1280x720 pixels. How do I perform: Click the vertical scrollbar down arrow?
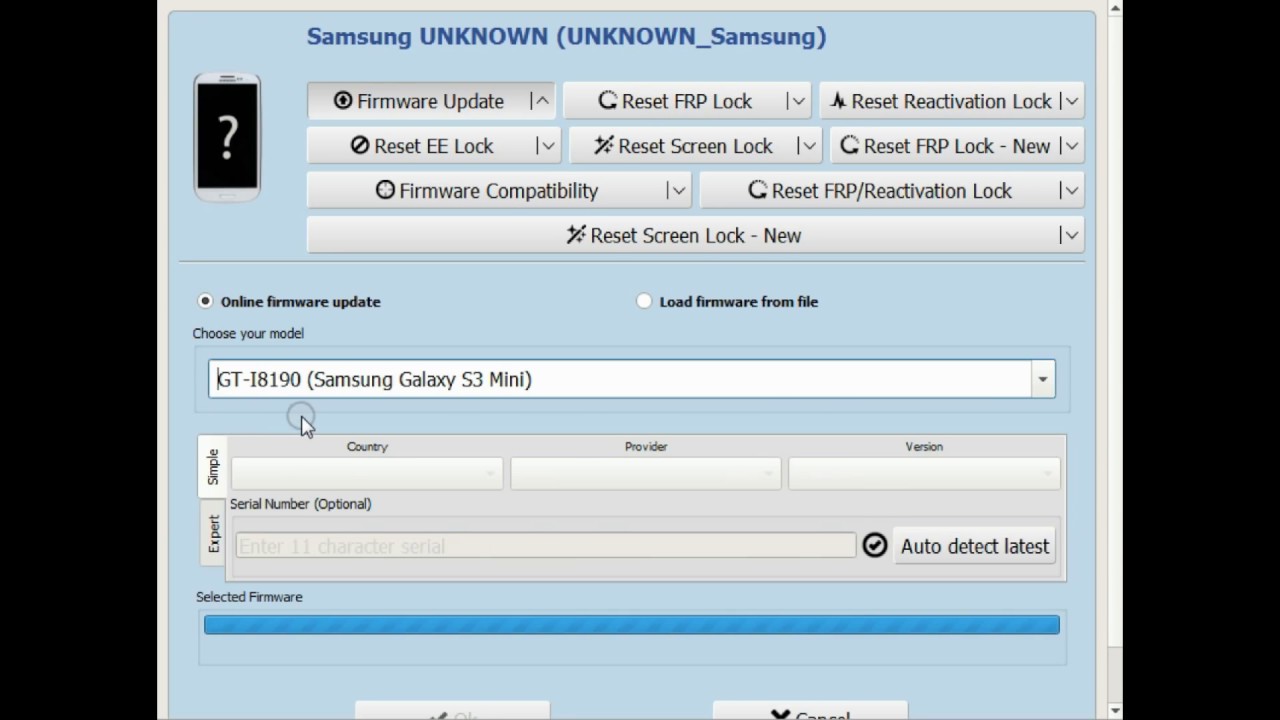pos(1115,711)
